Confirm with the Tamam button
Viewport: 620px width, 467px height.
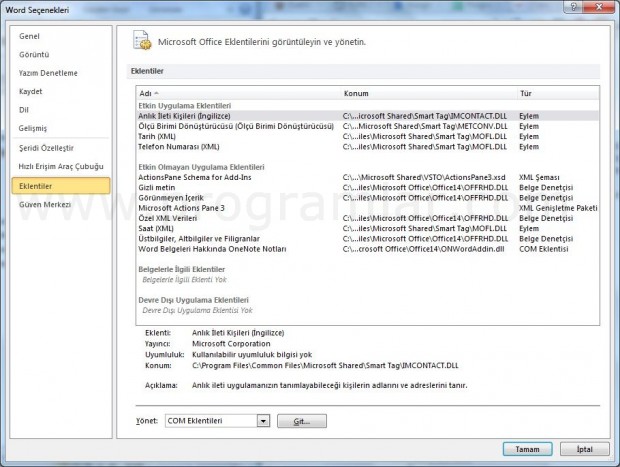527,449
